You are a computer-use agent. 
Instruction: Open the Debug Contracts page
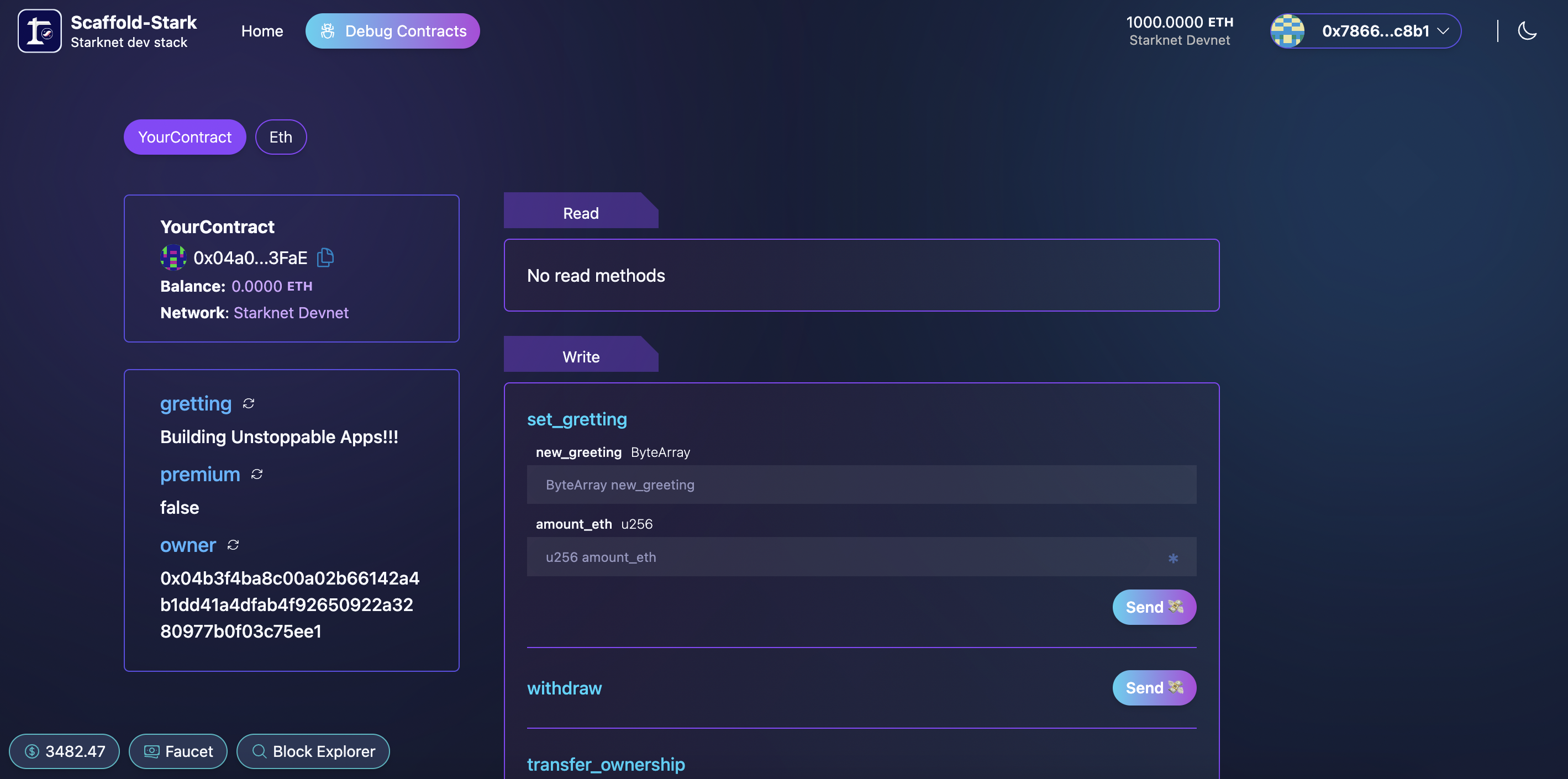click(x=393, y=31)
